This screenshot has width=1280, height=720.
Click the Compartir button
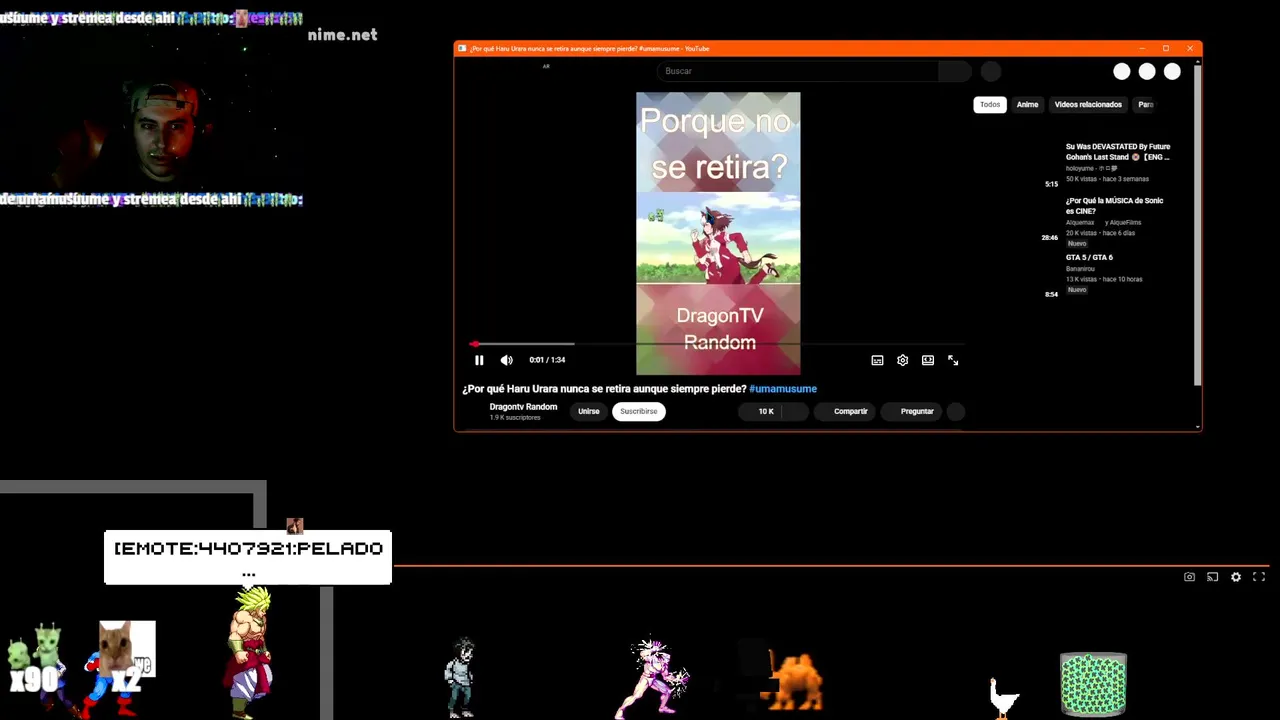click(844, 411)
